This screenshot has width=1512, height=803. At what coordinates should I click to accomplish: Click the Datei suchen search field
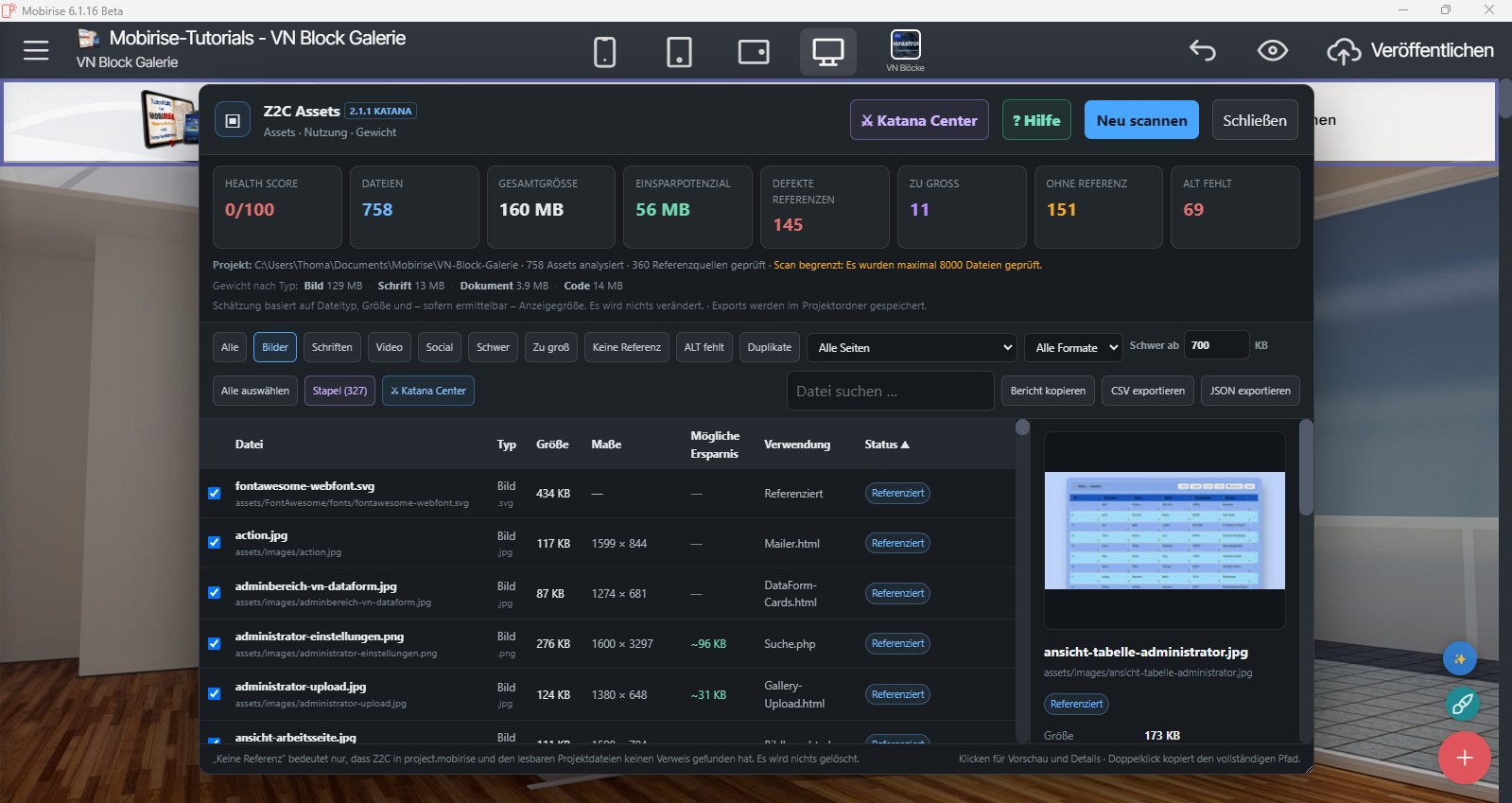(890, 391)
